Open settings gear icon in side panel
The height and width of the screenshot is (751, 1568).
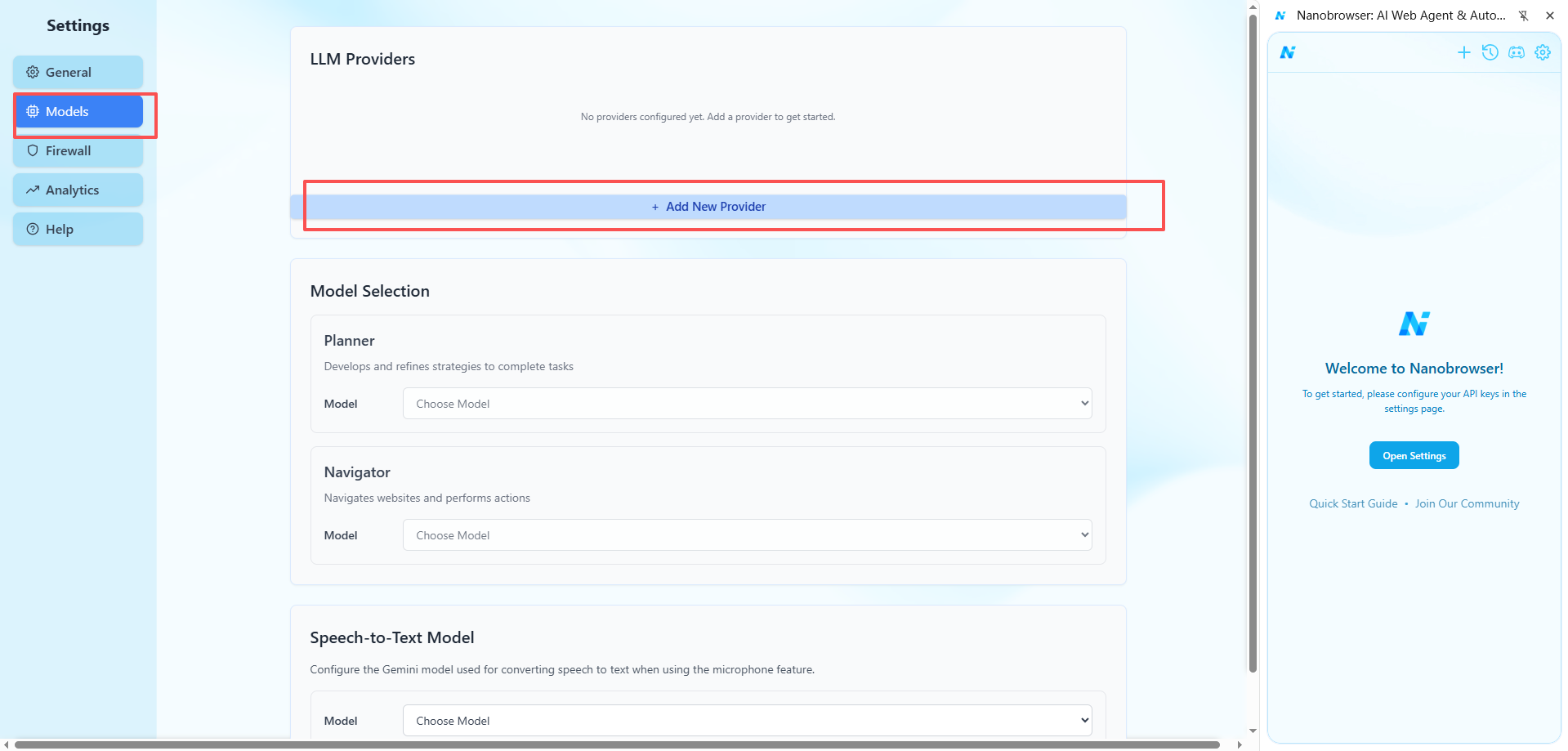pos(1543,52)
